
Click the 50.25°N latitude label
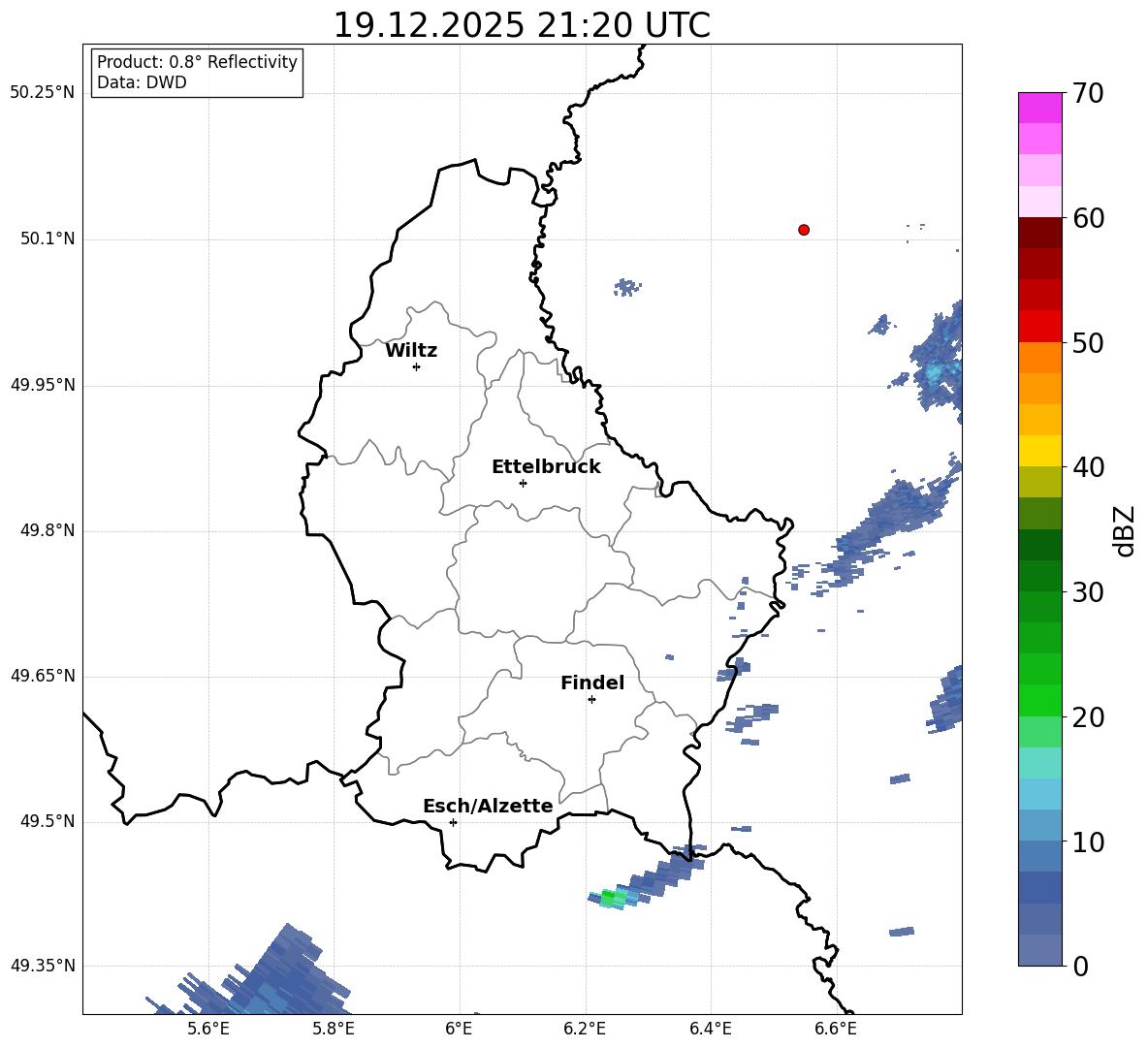(42, 93)
